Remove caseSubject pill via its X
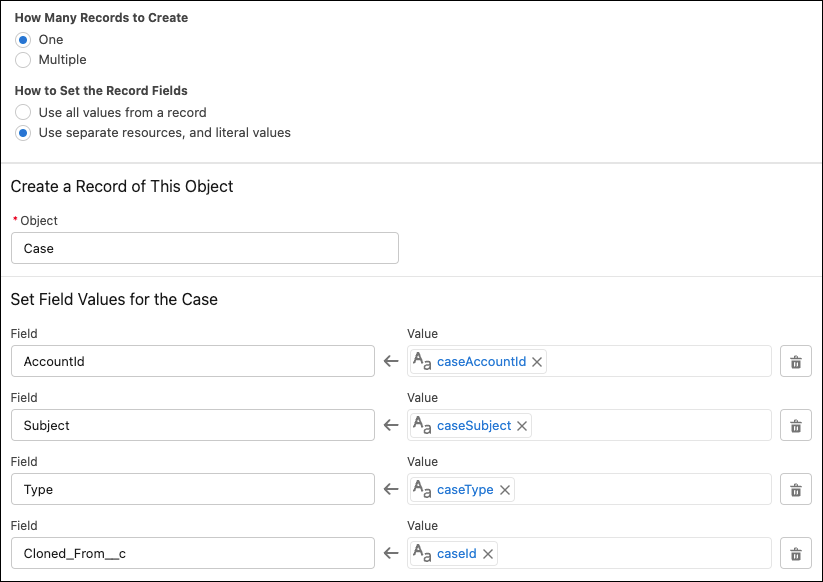Image resolution: width=823 pixels, height=582 pixels. coord(521,425)
